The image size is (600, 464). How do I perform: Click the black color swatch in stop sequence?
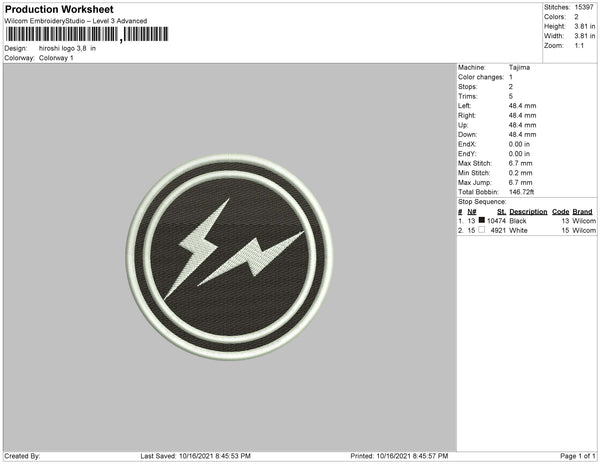point(482,220)
